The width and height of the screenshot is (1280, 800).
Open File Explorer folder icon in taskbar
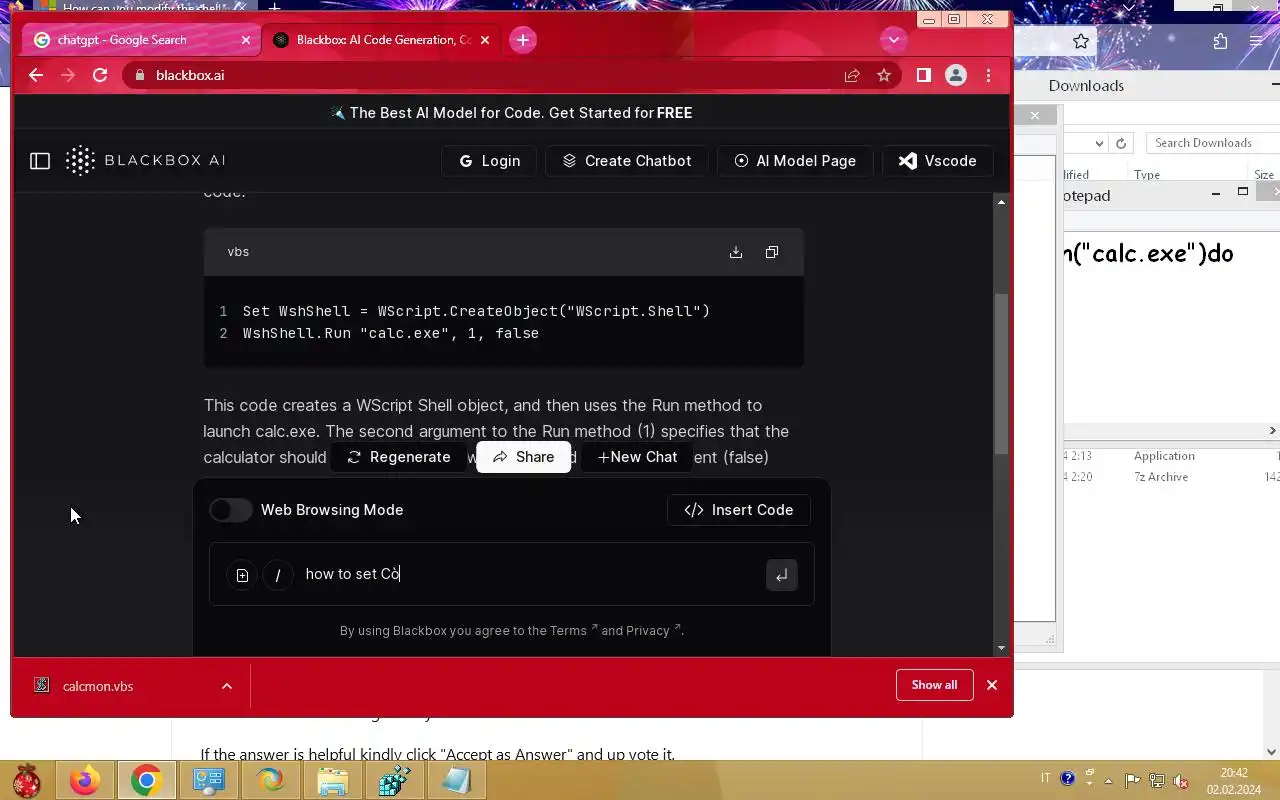333,780
